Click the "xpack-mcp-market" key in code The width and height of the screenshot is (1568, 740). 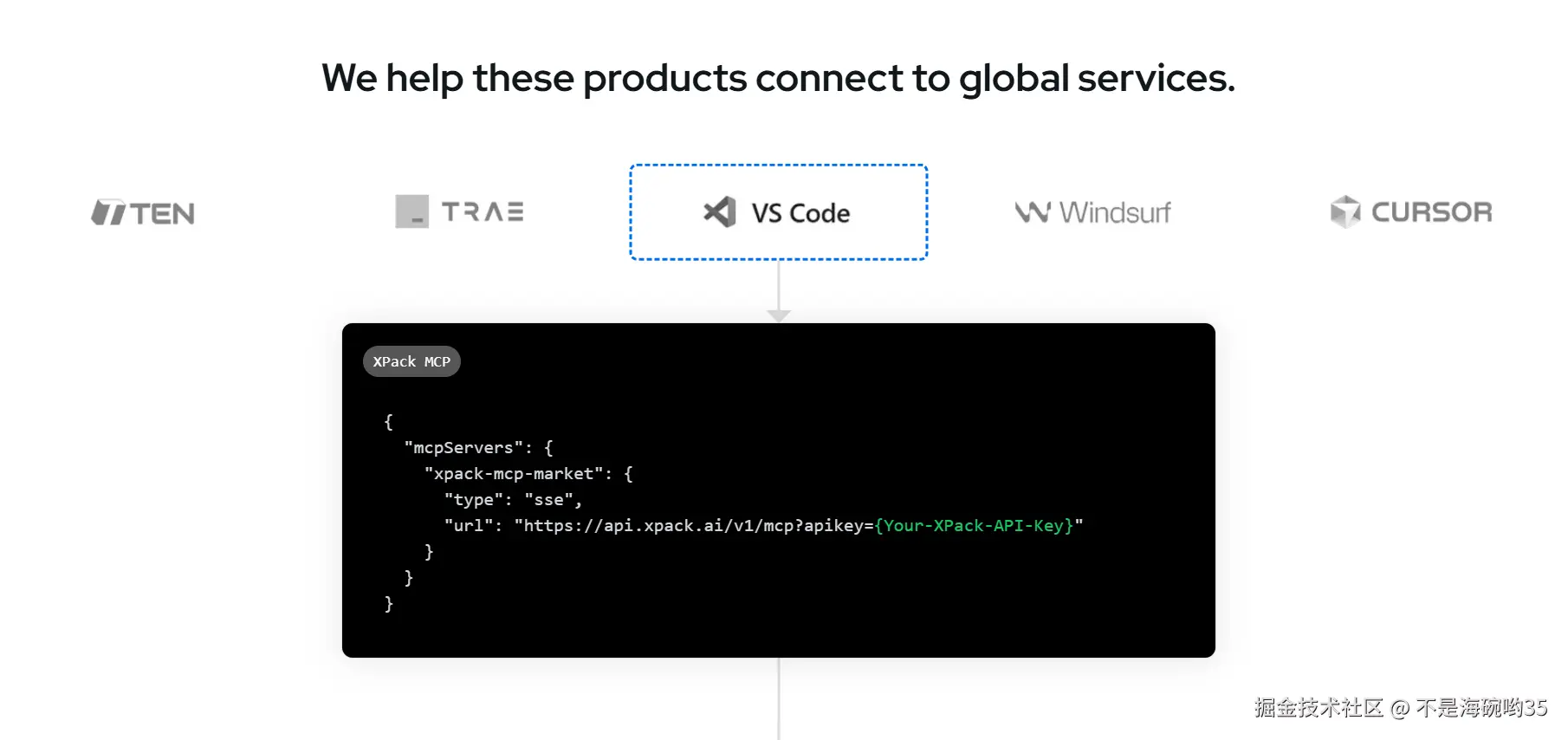pyautogui.click(x=514, y=474)
